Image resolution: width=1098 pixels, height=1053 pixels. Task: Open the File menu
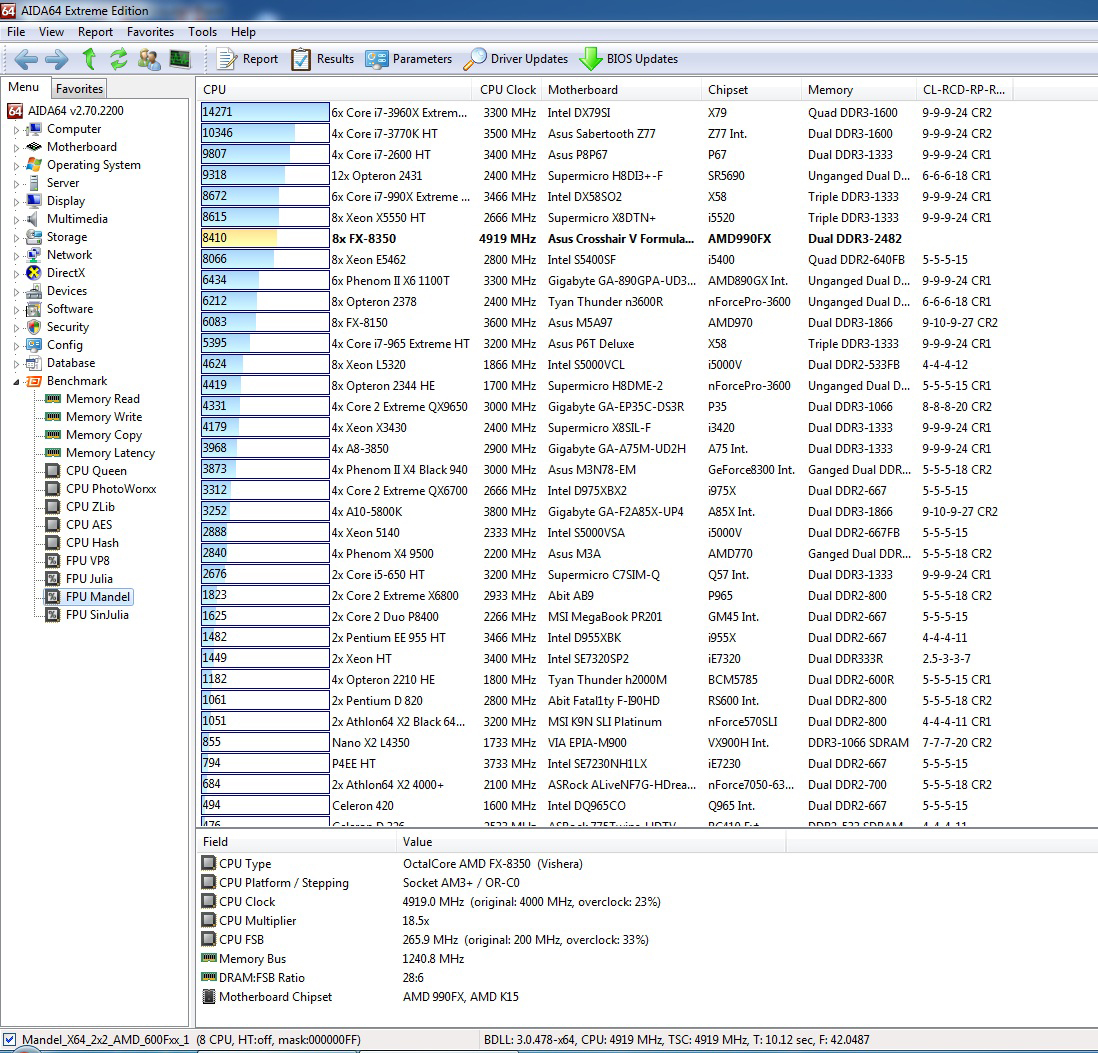16,32
